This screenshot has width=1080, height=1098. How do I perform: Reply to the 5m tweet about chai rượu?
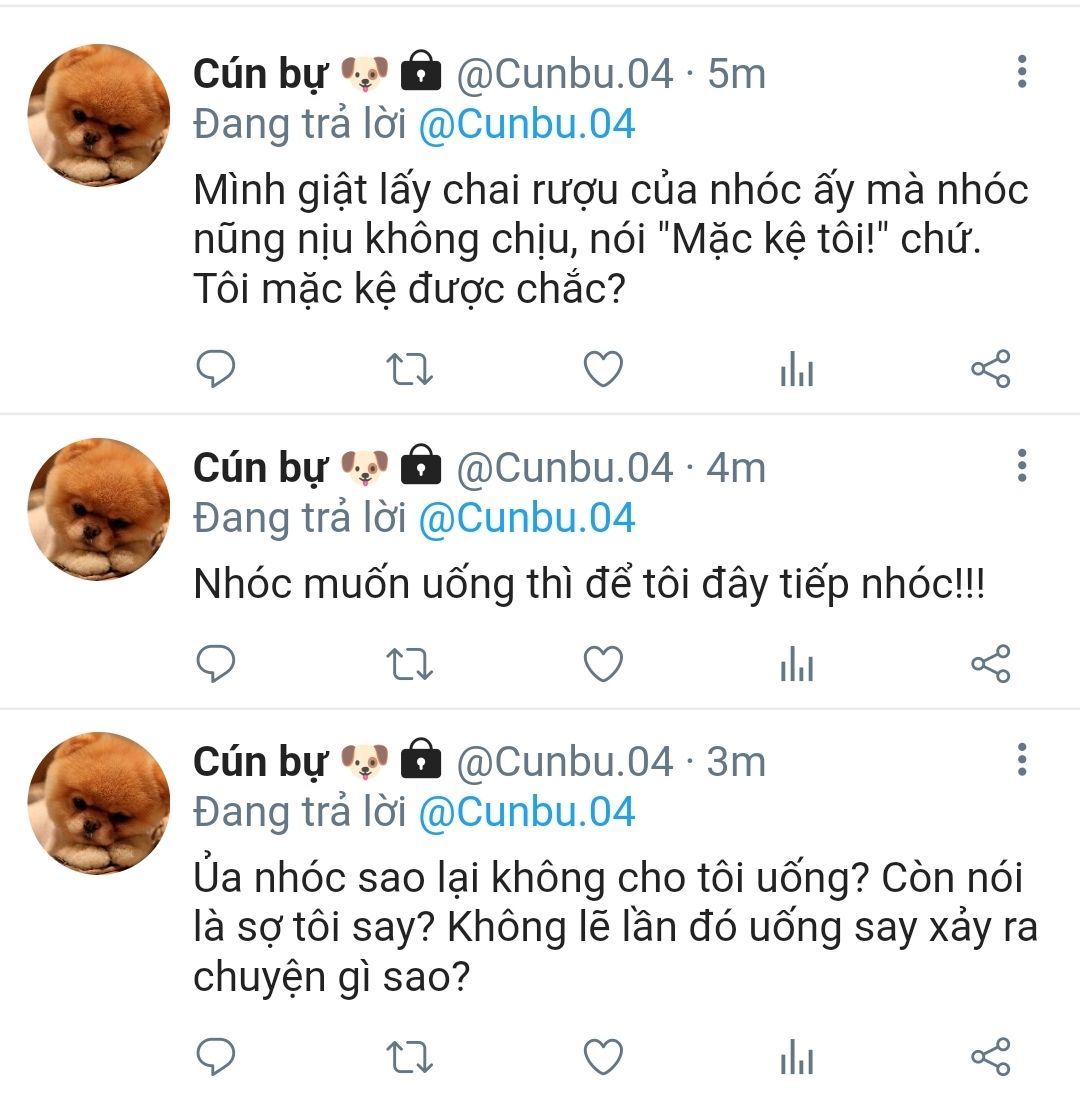coord(215,370)
